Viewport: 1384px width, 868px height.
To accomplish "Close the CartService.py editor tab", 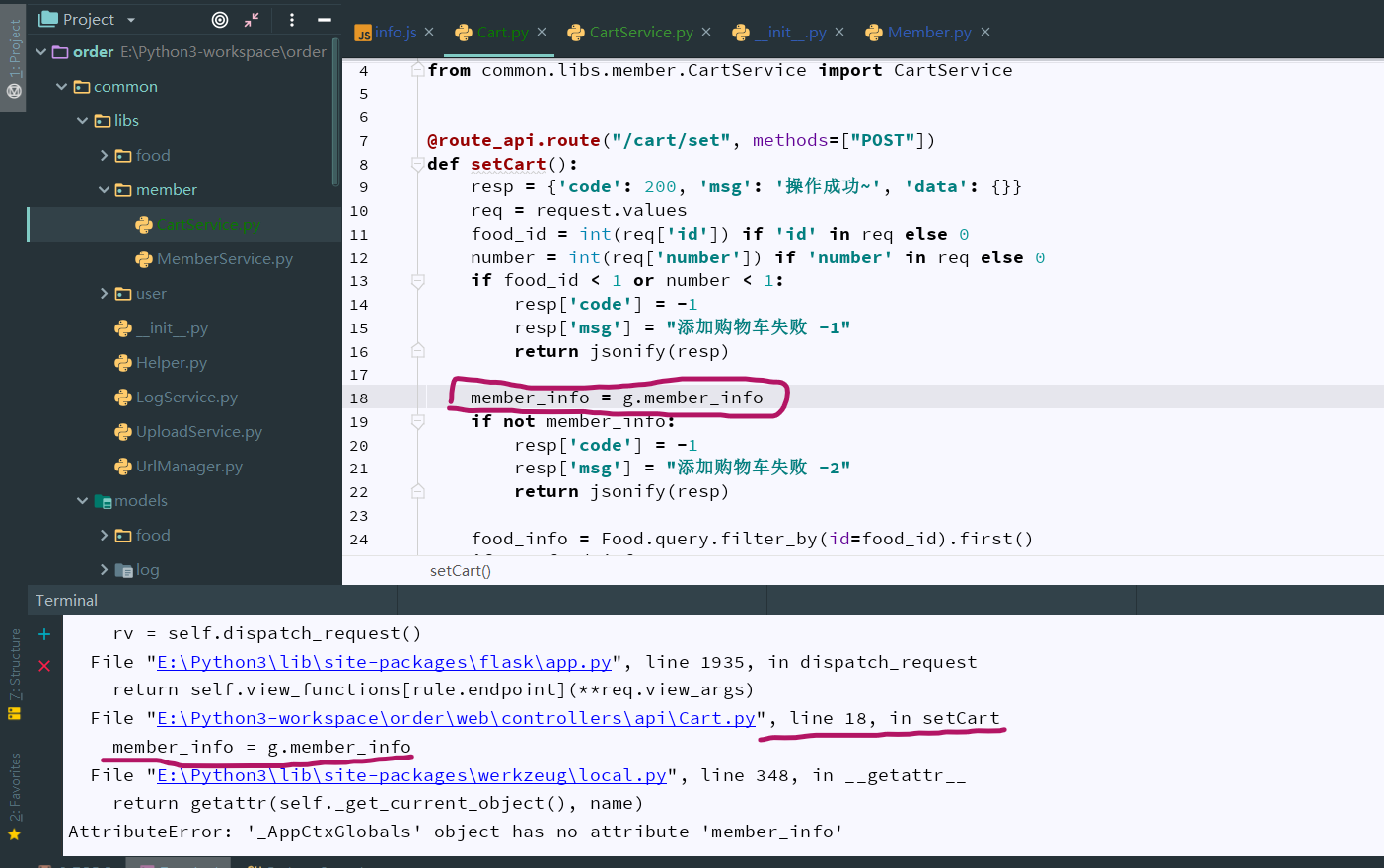I will pyautogui.click(x=706, y=32).
